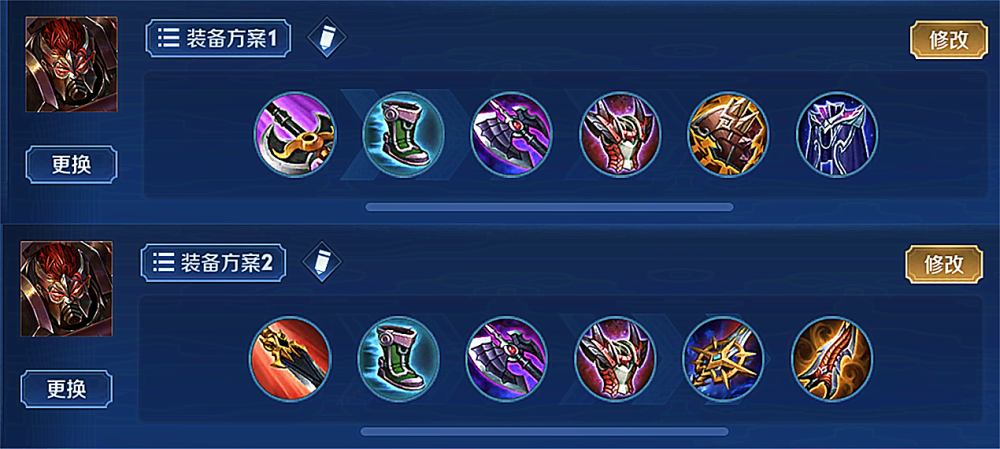Select the black axe item in build 1
This screenshot has width=1000, height=449.
(295, 135)
